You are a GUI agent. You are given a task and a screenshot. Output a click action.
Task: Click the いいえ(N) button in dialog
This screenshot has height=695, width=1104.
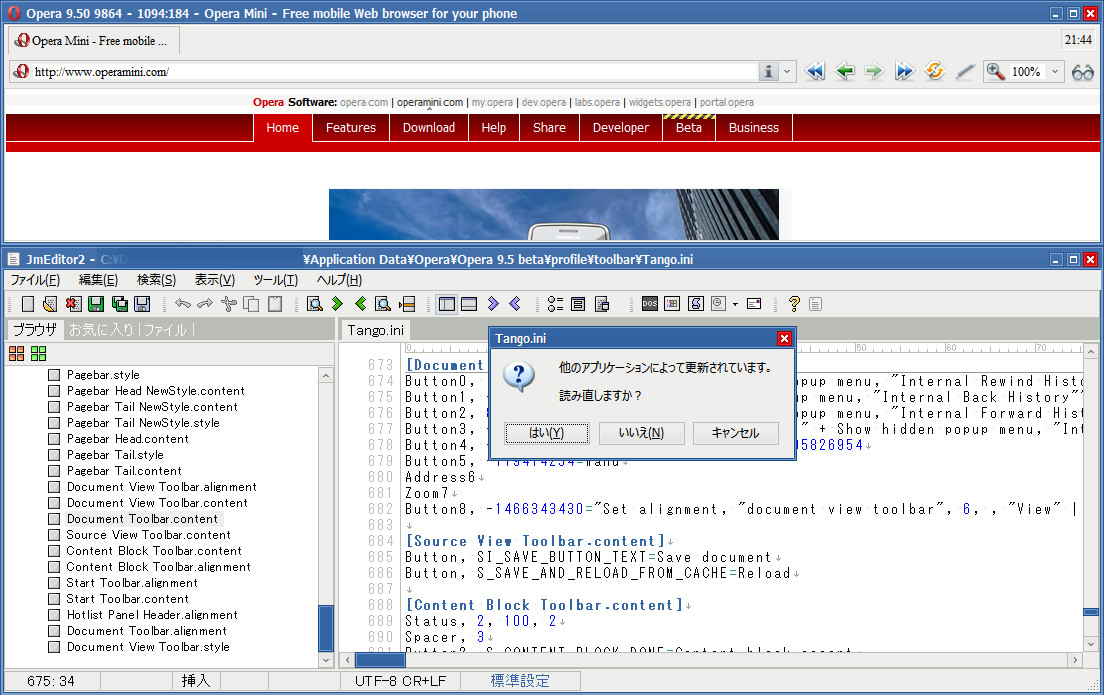[x=641, y=433]
